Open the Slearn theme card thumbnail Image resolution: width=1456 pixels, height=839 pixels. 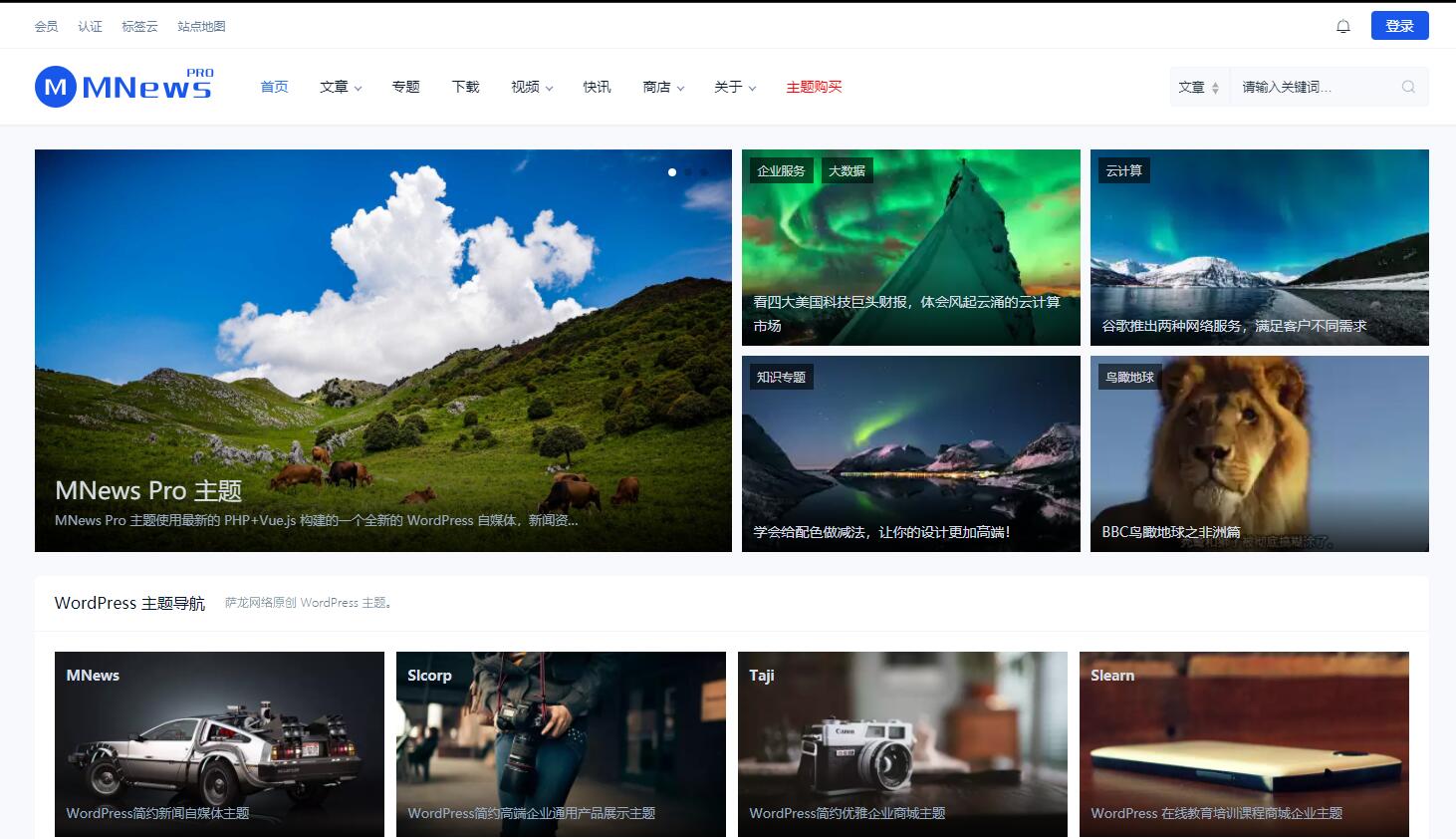(1244, 744)
